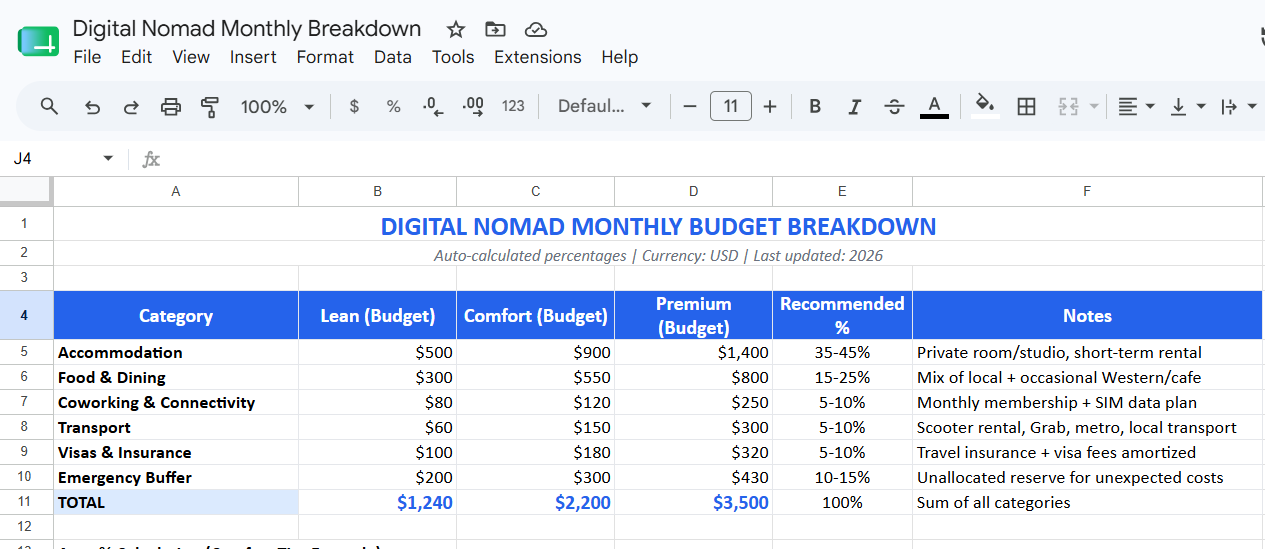The height and width of the screenshot is (549, 1265).
Task: Select the Recommended % header cell
Action: pos(842,315)
